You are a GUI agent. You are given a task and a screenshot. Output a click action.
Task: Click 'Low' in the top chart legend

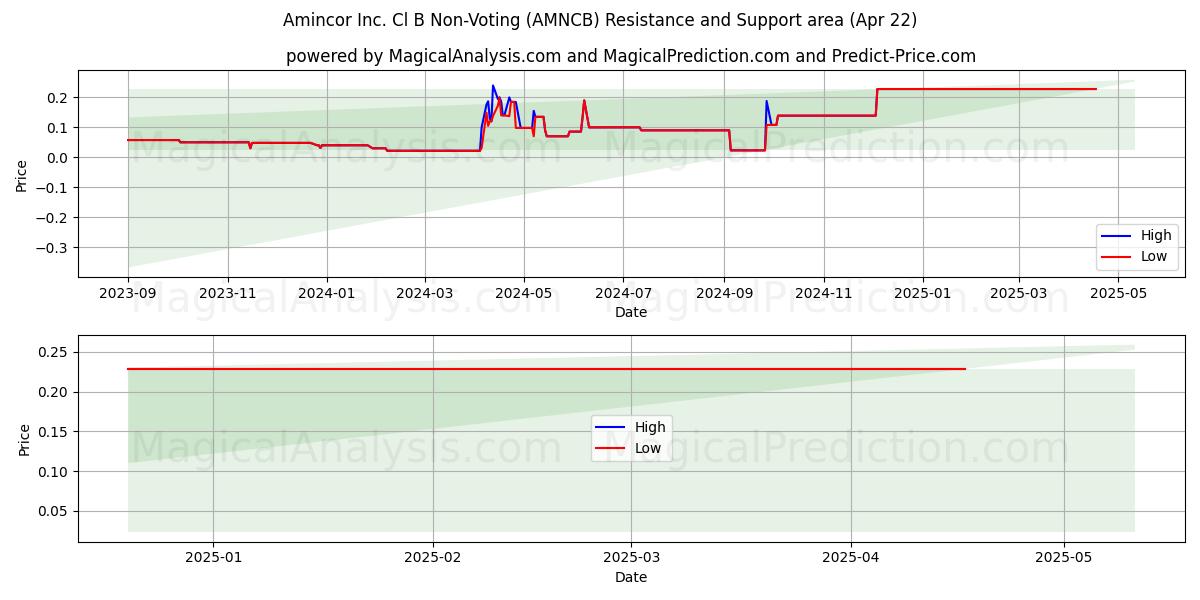tap(1155, 256)
